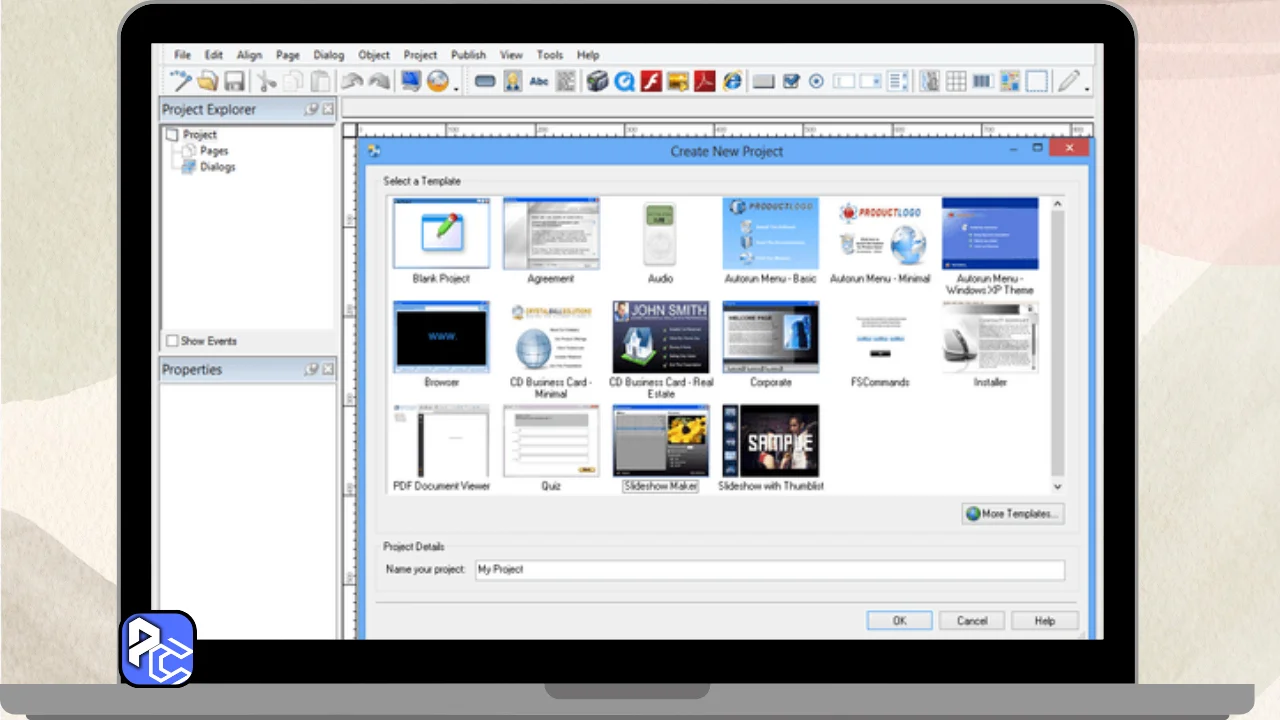
Task: Enable the Show Events checkbox
Action: tap(172, 341)
